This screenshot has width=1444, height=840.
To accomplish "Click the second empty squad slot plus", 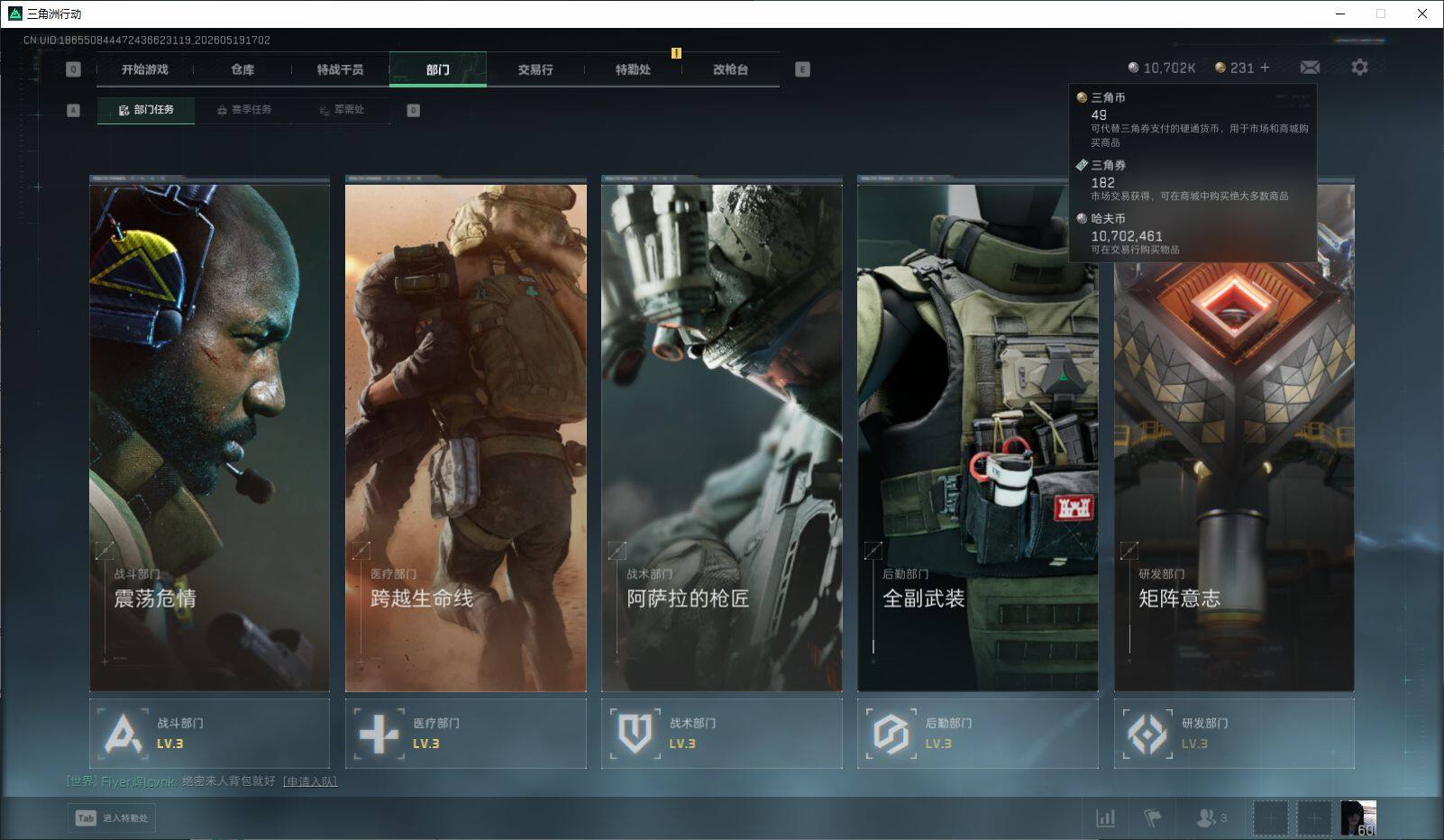I will tap(1313, 818).
